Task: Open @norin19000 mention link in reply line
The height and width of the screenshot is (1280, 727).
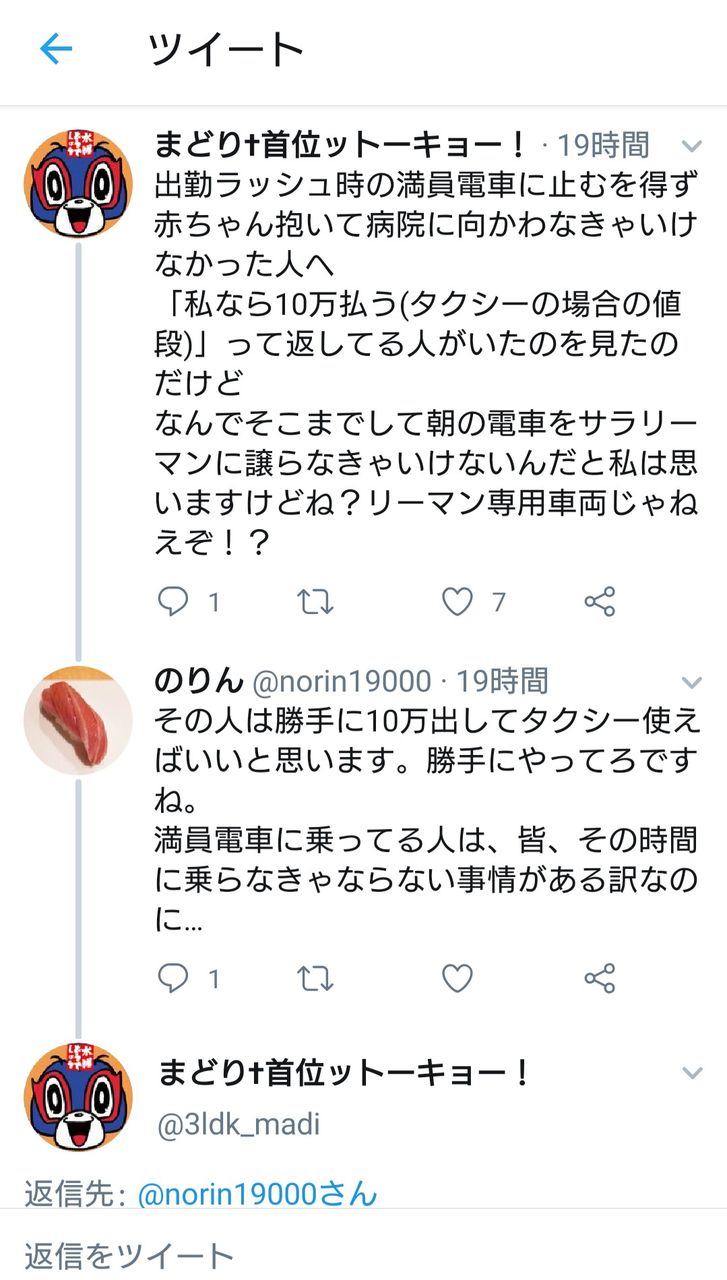Action: pos(257,1193)
